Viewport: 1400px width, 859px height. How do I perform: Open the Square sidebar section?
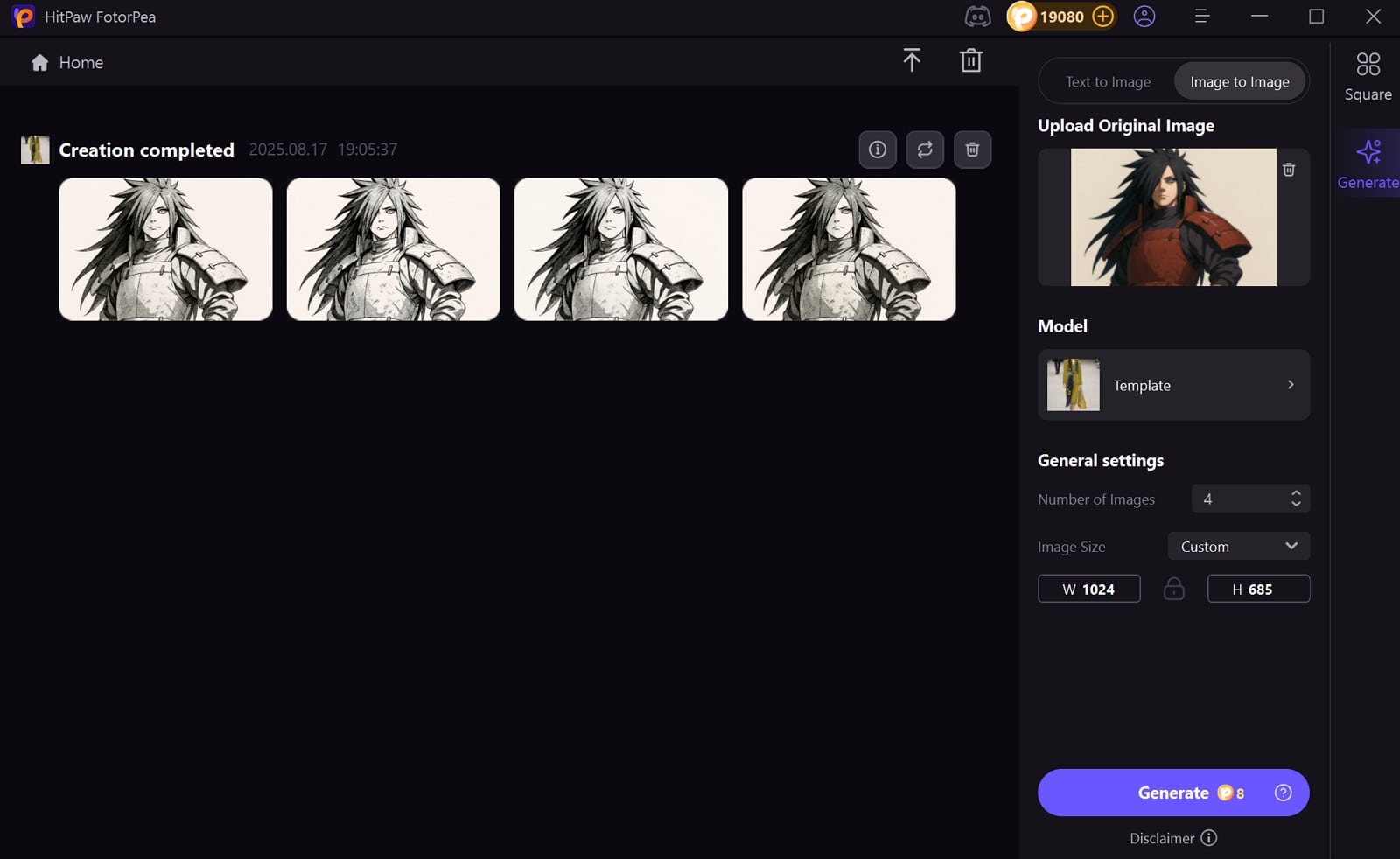click(1368, 77)
